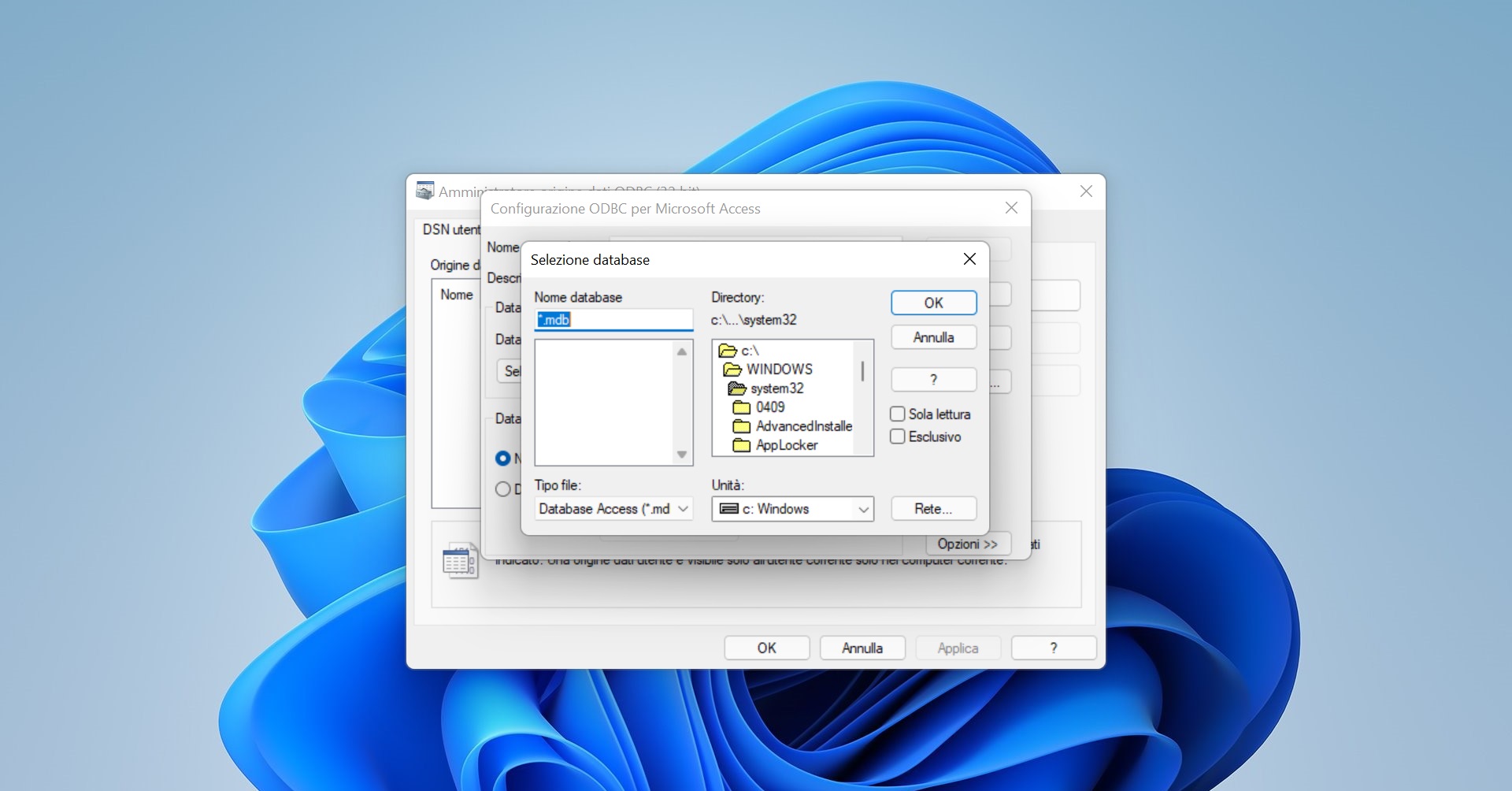Click Annulla in Selezione database dialog

933,337
